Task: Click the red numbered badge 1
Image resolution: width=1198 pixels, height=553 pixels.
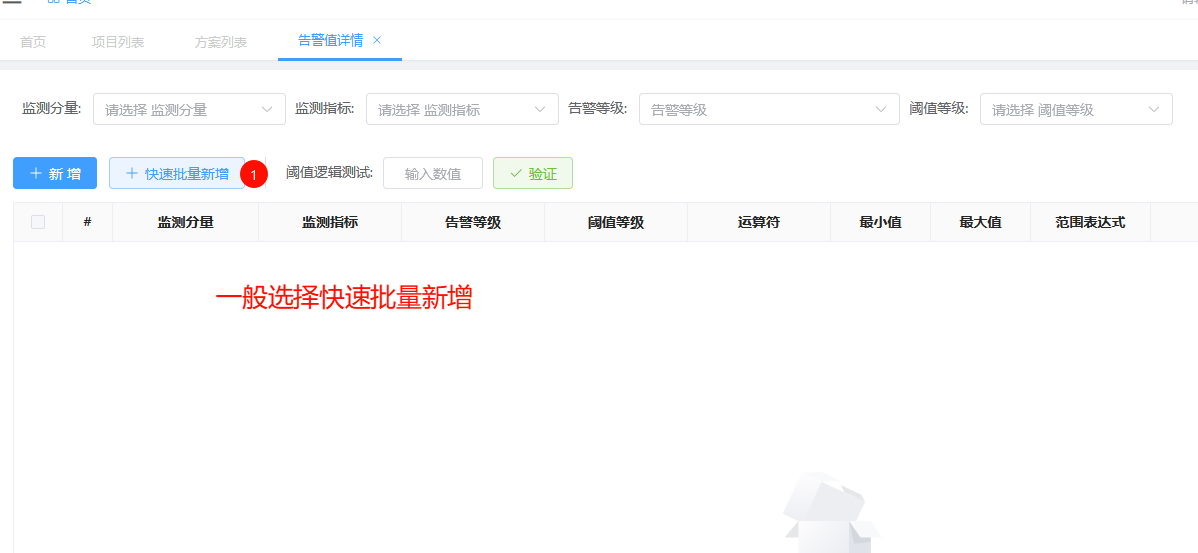Action: point(254,174)
